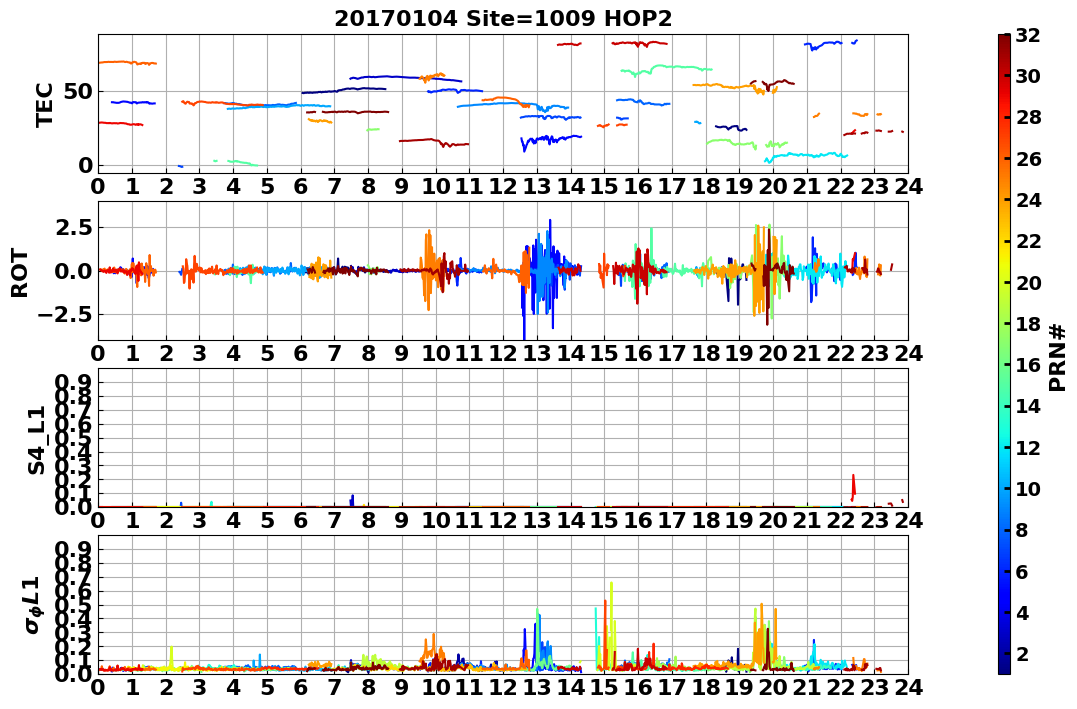Screen dimensions: 1077x709
Task: Click hour 3 tick below ROT panel
Action: [x=199, y=353]
